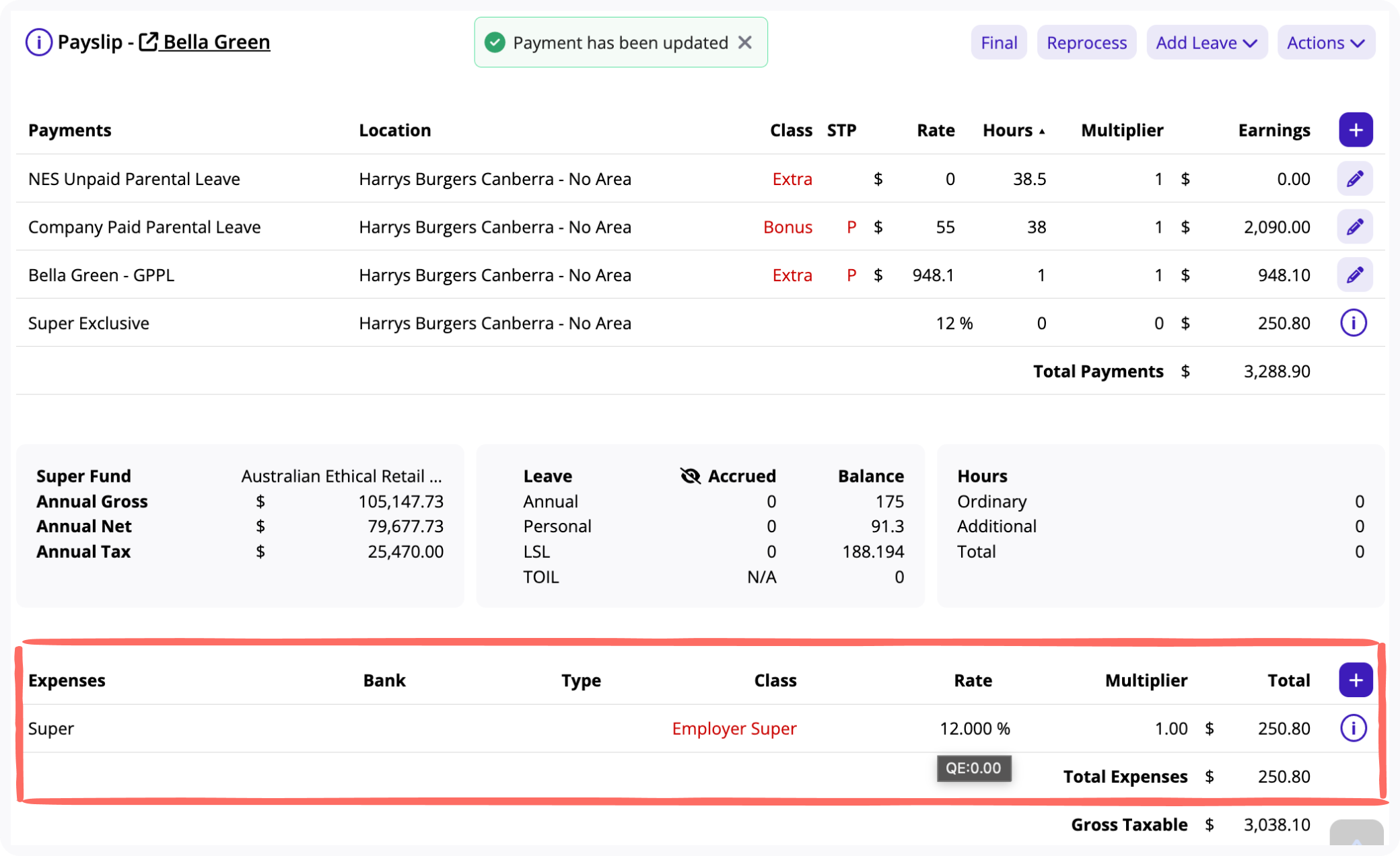This screenshot has width=1400, height=856.
Task: Click the Location column header
Action: (x=394, y=130)
